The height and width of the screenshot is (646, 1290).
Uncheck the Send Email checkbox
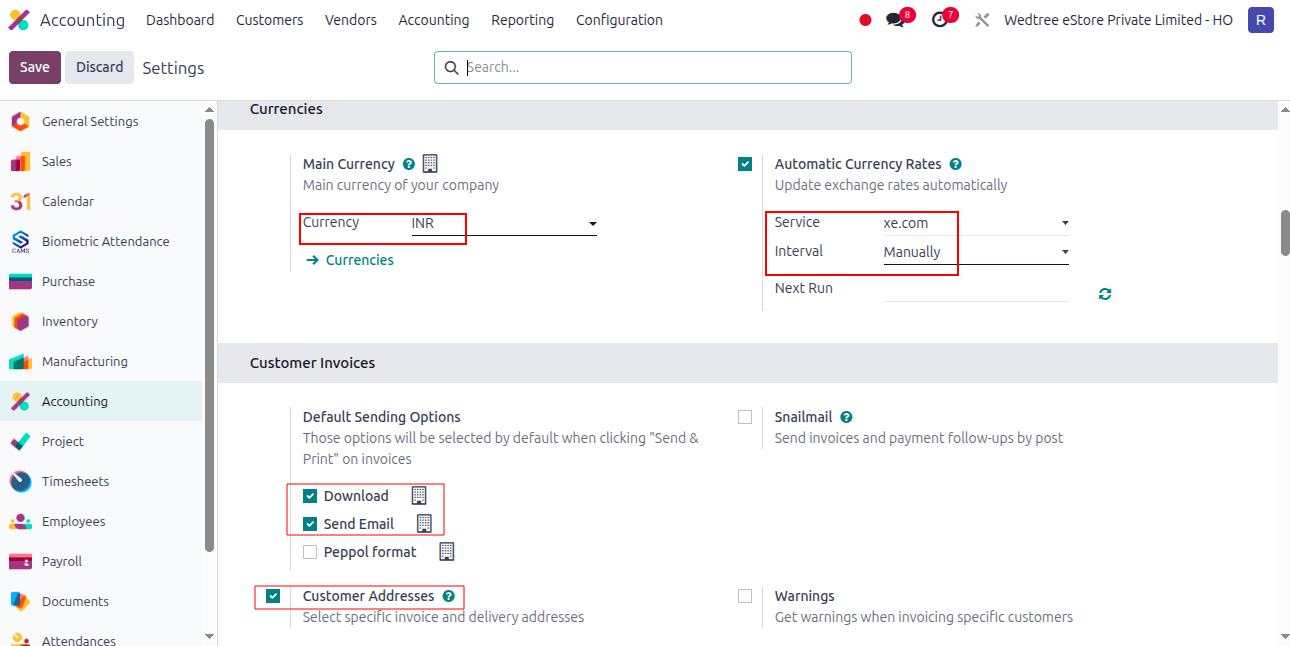pos(310,524)
